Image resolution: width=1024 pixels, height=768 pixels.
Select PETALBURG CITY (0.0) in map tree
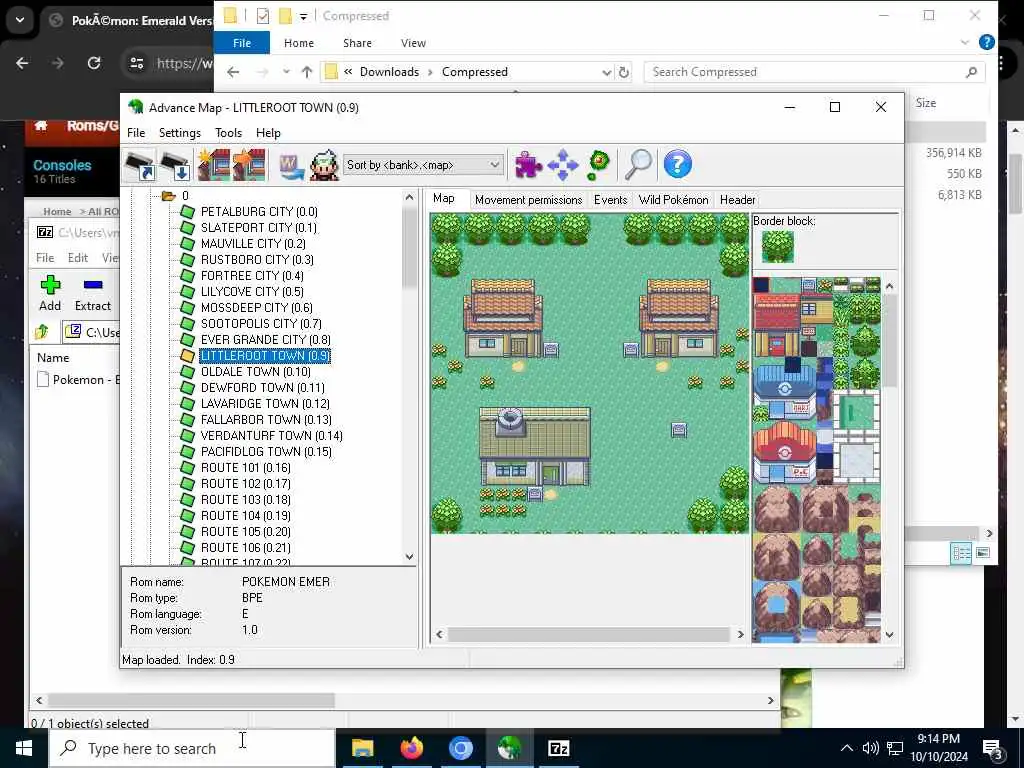259,212
